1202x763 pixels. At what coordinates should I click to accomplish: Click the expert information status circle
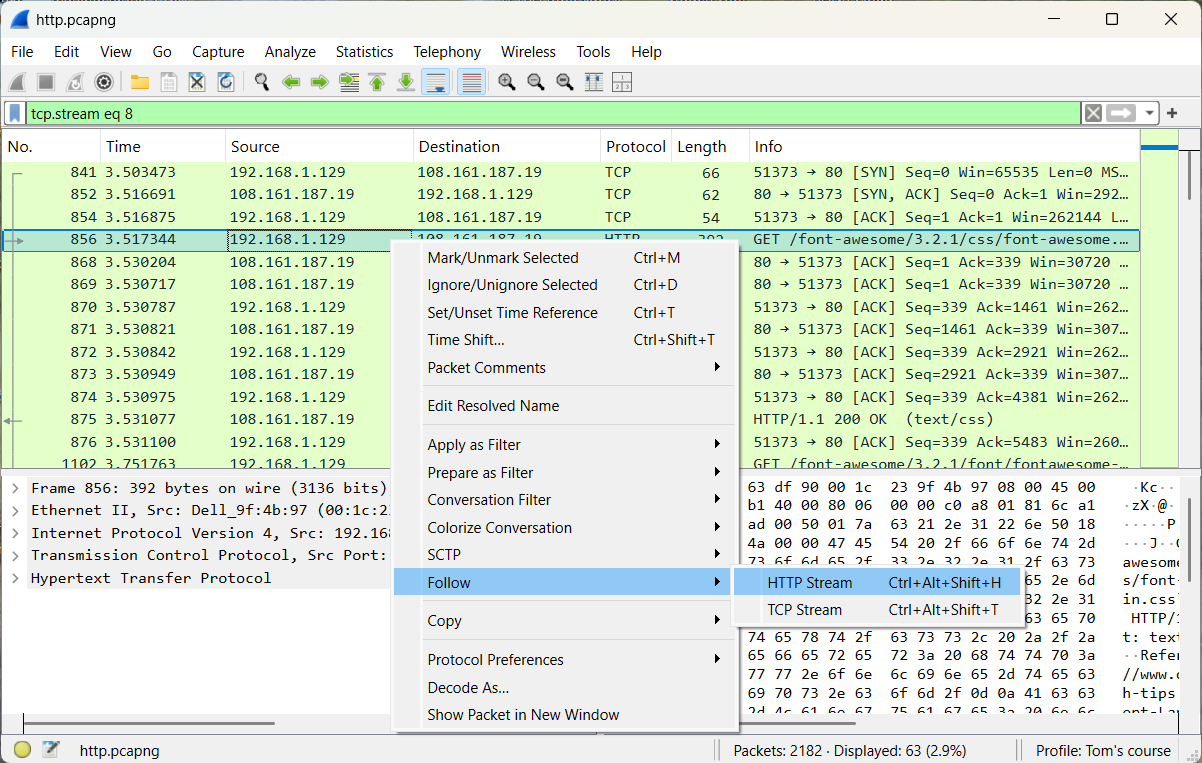22,750
